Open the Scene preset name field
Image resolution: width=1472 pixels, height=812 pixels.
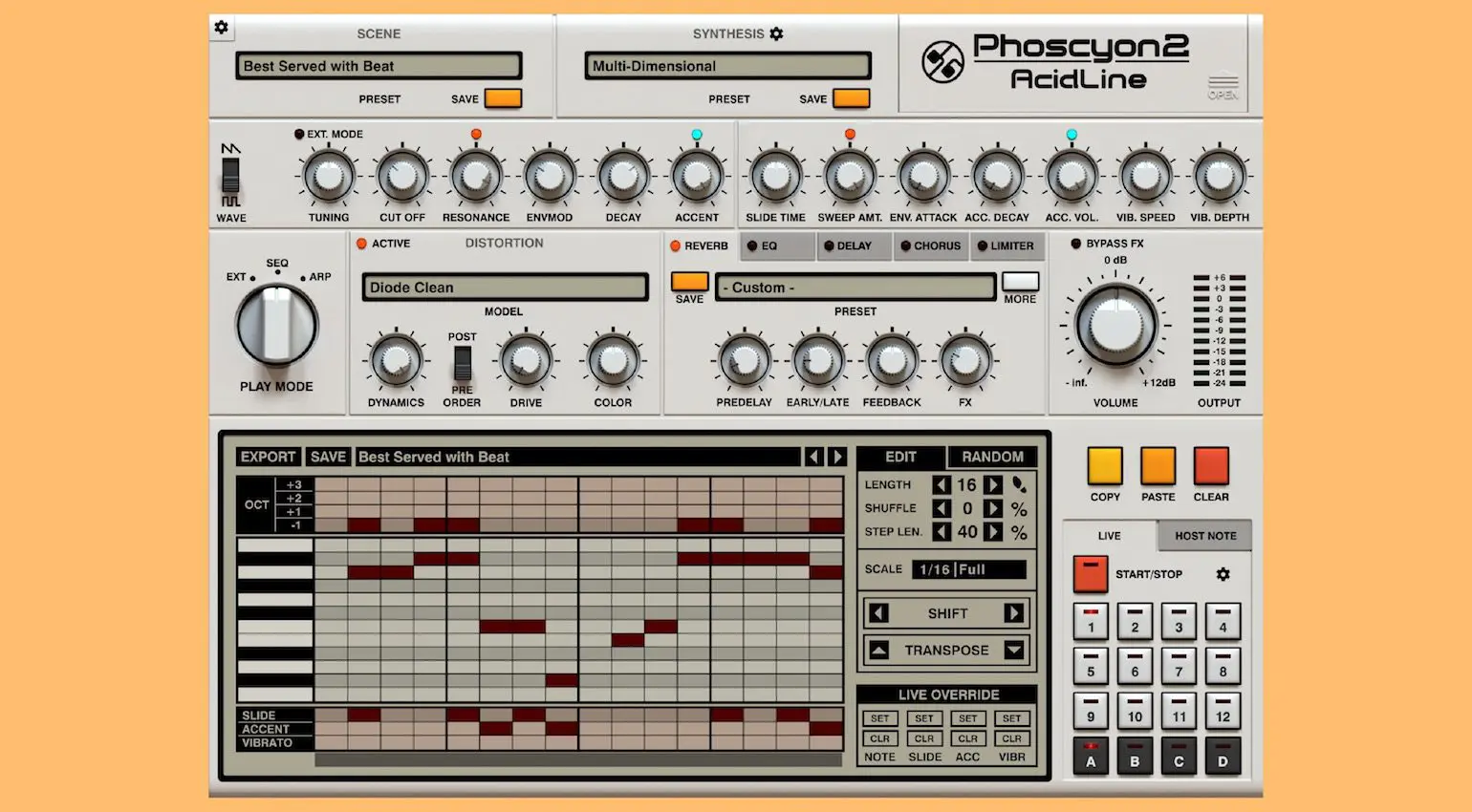point(379,66)
